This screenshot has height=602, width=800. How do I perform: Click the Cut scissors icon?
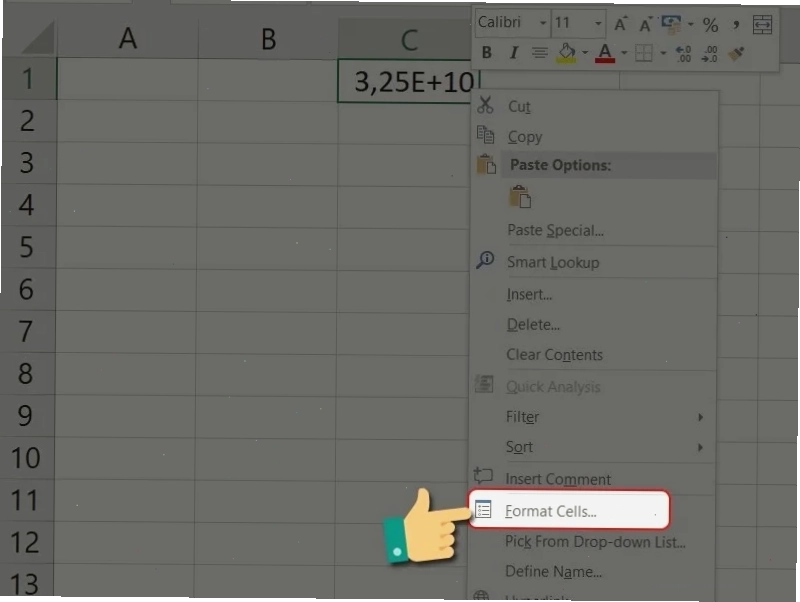pyautogui.click(x=485, y=105)
